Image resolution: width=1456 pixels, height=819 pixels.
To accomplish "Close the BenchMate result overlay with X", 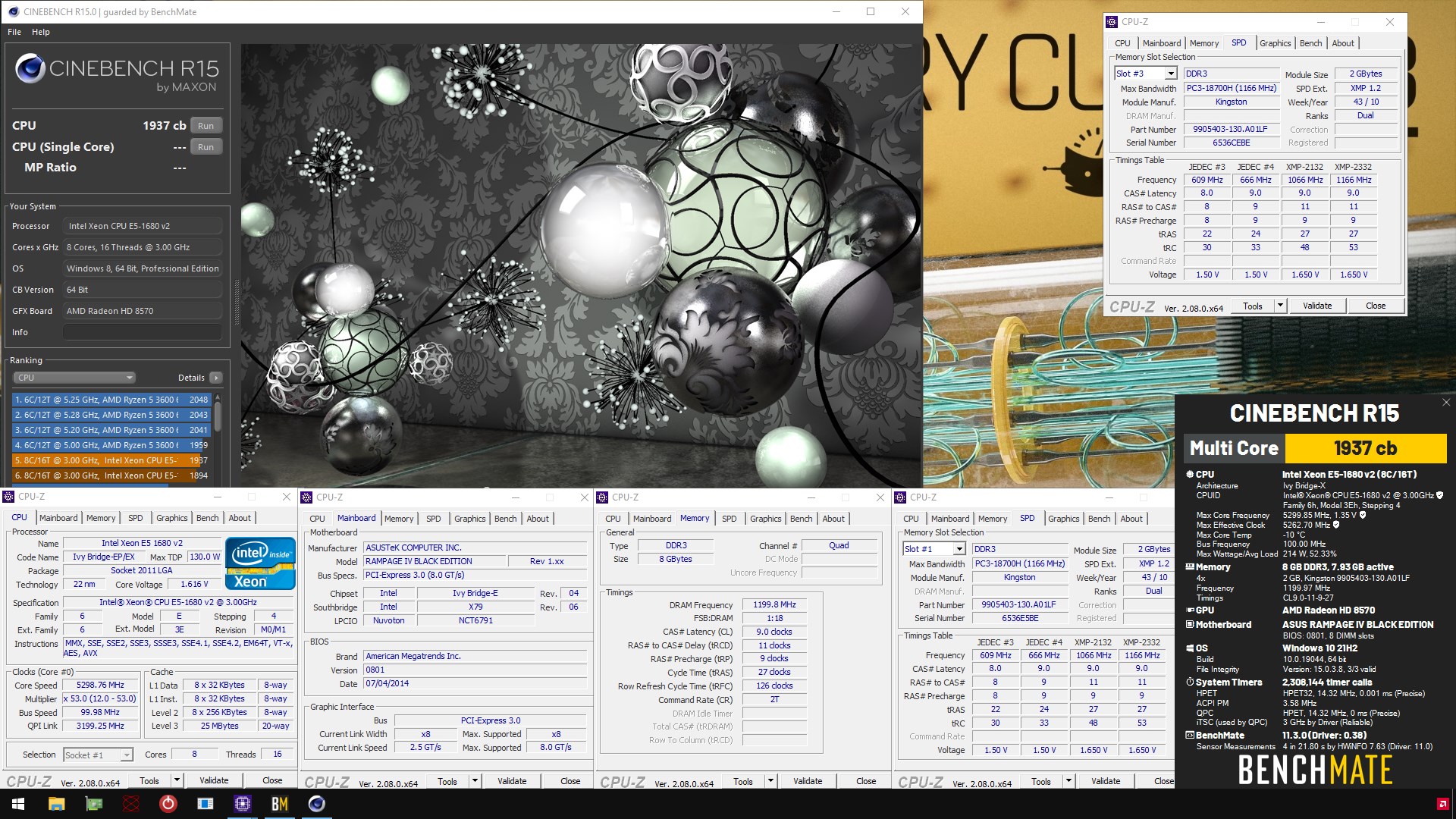I will pos(1446,403).
